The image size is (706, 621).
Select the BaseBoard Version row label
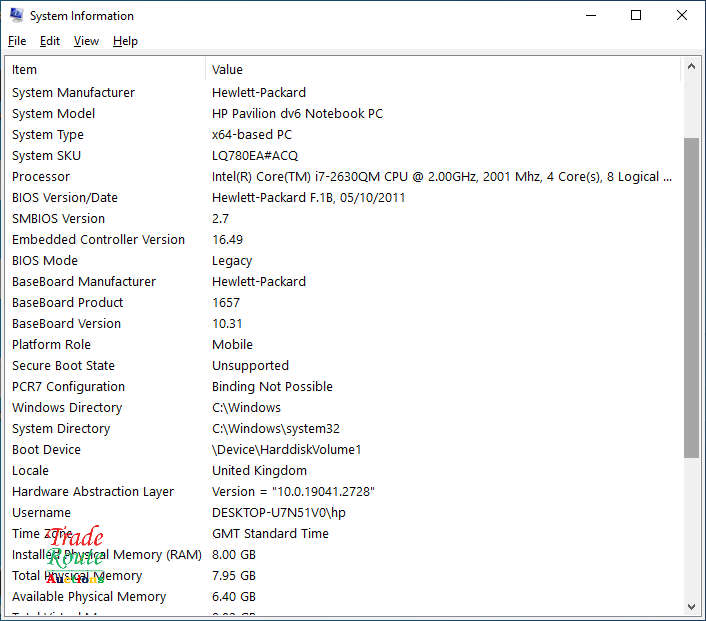[67, 324]
